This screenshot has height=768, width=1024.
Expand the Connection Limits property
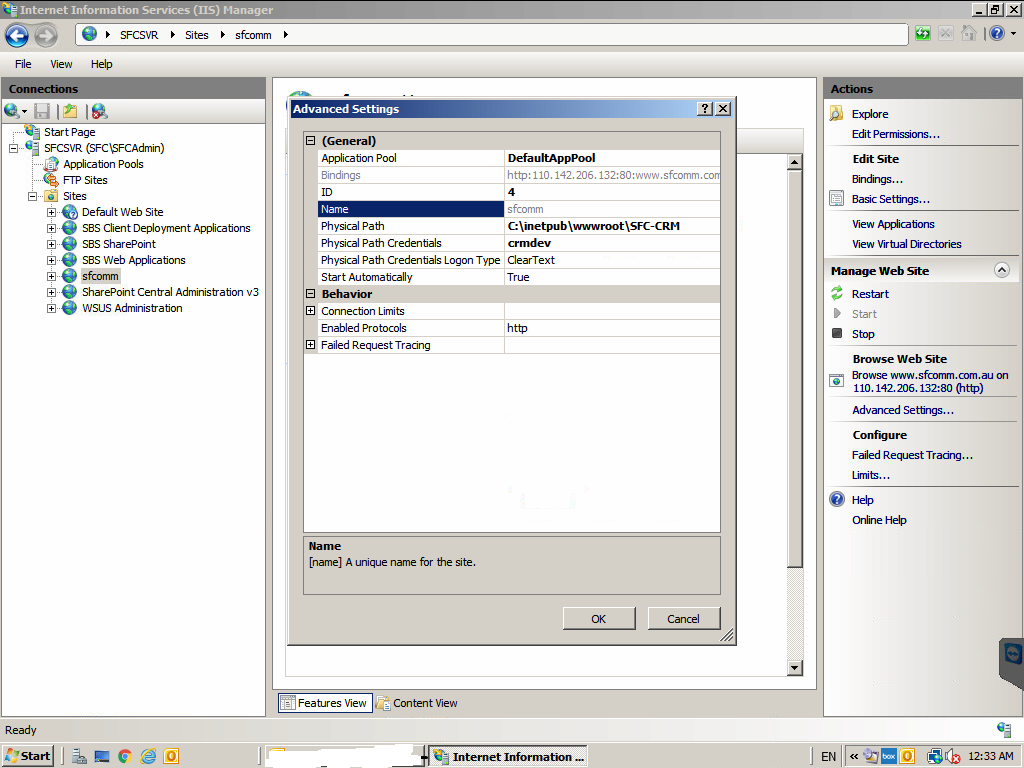tap(310, 310)
